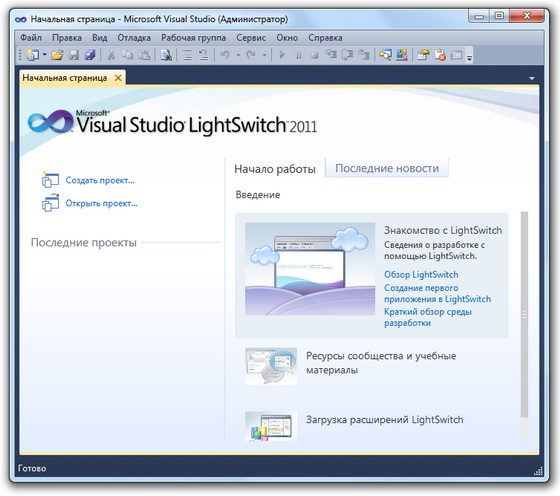Click the Открыть проект... link
The width and height of the screenshot is (560, 496).
click(101, 204)
